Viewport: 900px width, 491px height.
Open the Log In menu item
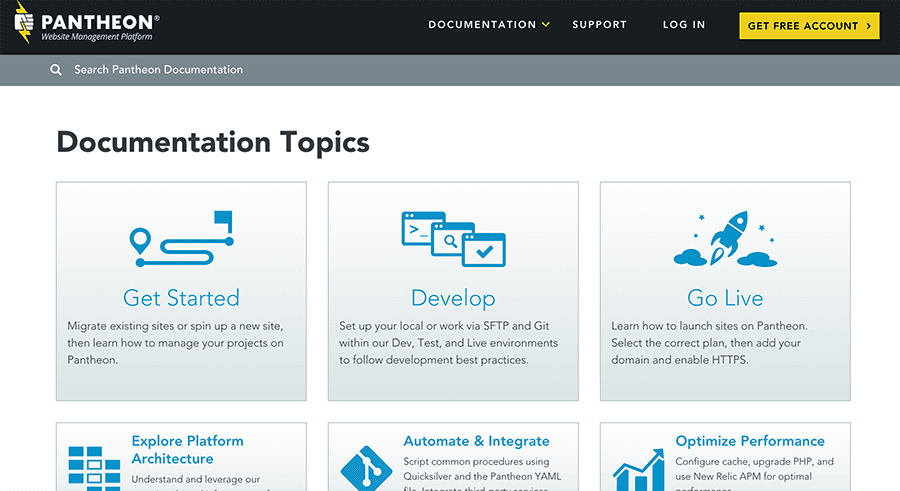click(684, 25)
